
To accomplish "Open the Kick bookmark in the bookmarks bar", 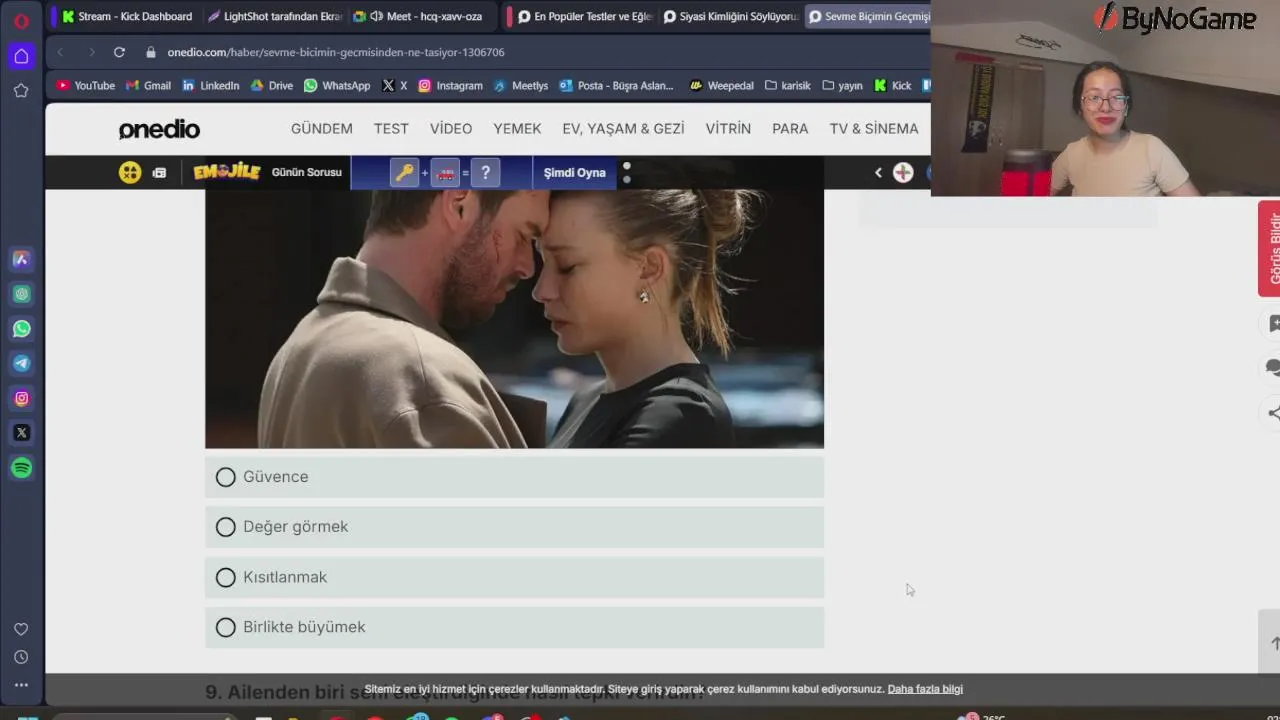I will tap(893, 86).
